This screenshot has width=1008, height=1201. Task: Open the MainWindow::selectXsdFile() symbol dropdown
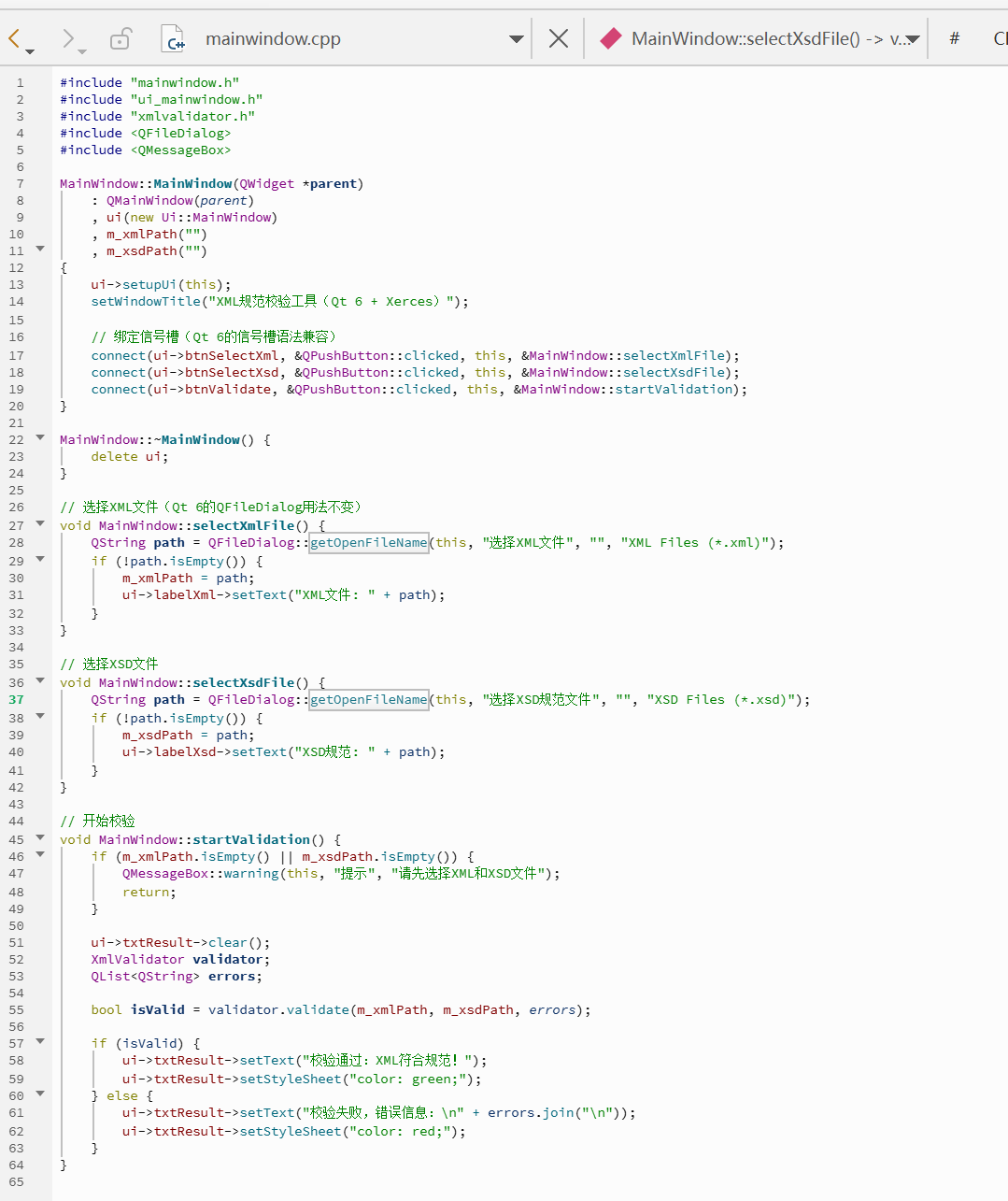pos(913,39)
